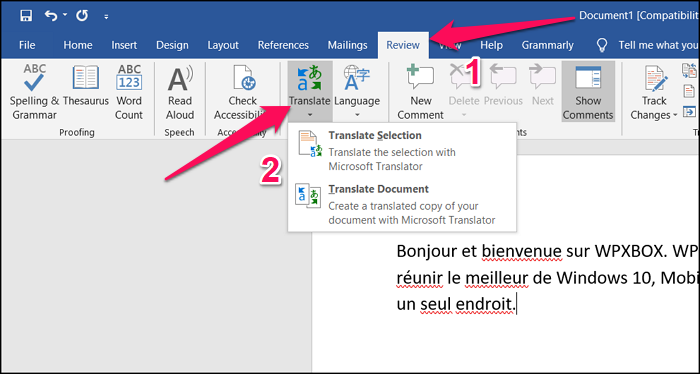Expand the Language dropdown arrow
The width and height of the screenshot is (700, 374).
357,115
